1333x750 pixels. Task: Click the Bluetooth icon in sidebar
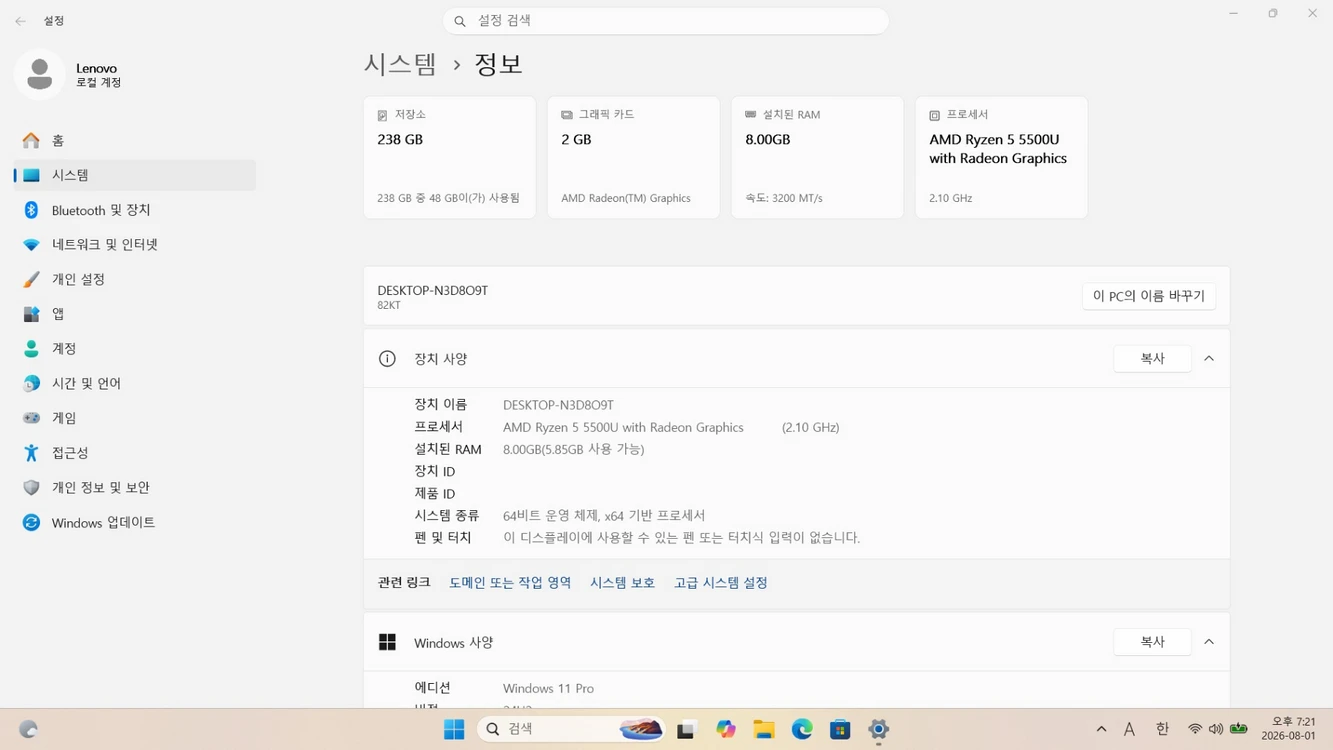point(32,210)
